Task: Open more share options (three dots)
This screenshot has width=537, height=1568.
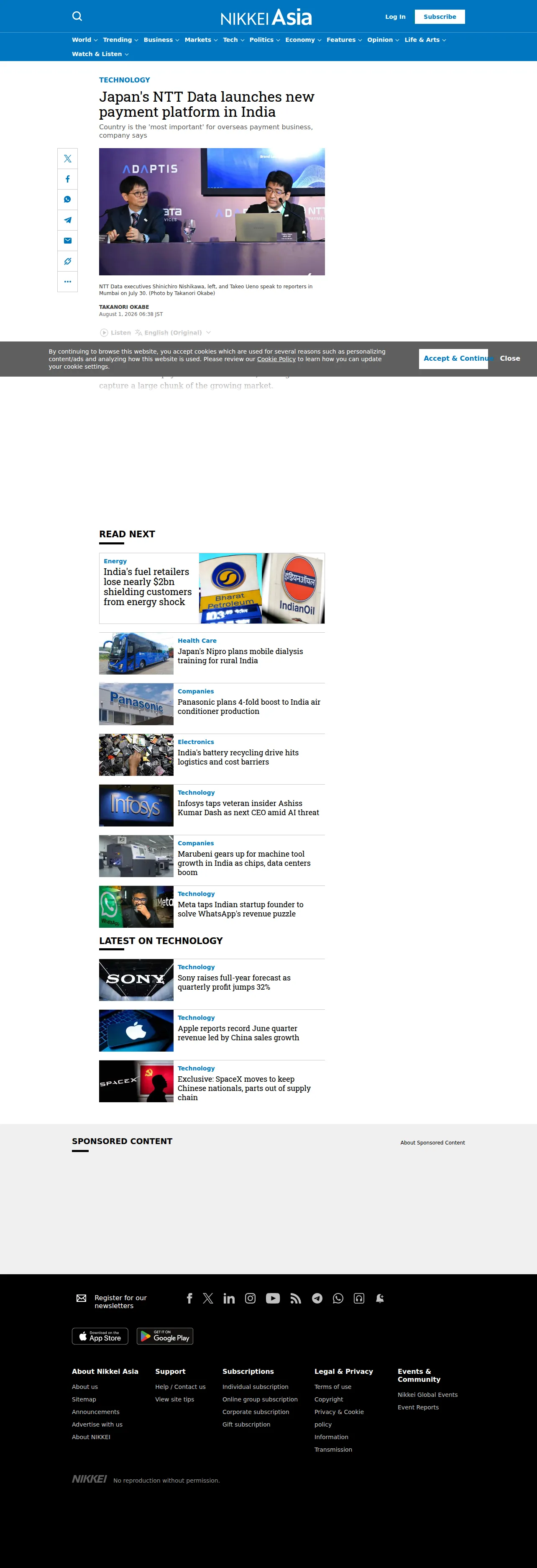Action: coord(67,282)
